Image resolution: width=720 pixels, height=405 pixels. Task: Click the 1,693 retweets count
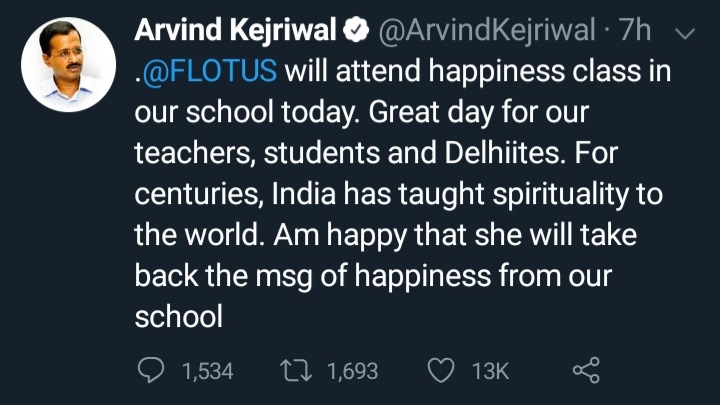[x=353, y=371]
